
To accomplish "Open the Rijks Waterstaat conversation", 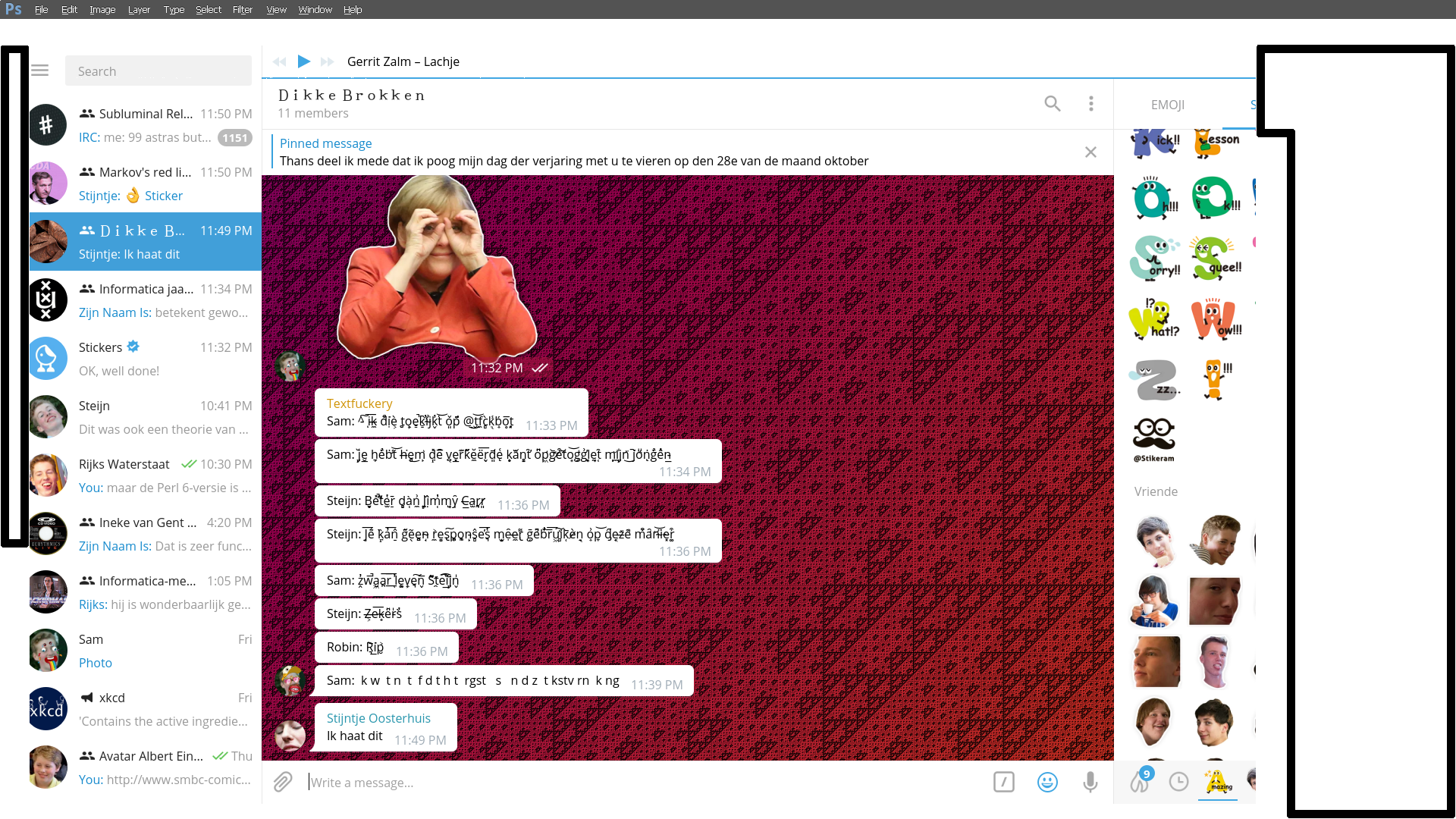I will coord(146,475).
